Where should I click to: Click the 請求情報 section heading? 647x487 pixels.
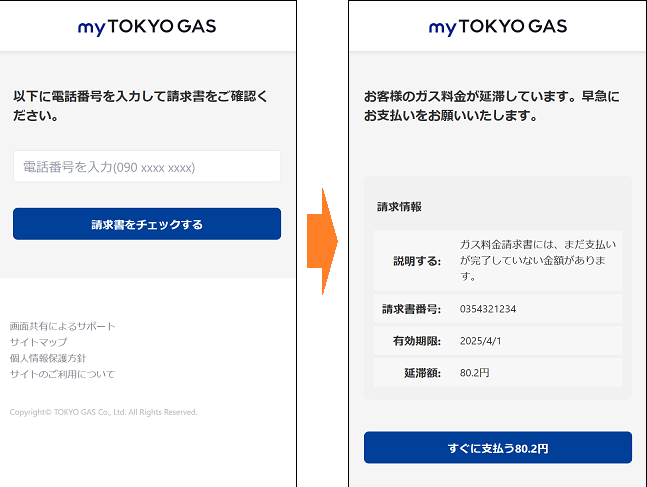(x=399, y=207)
